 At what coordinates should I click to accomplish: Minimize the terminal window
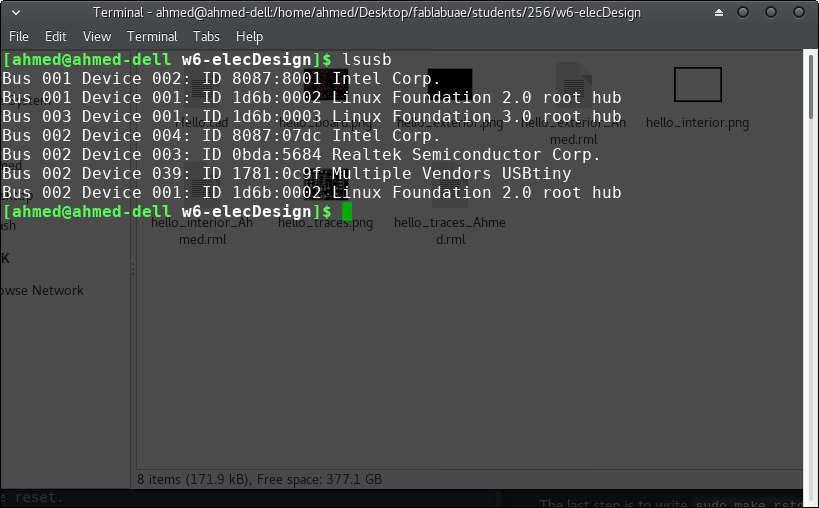coord(743,13)
